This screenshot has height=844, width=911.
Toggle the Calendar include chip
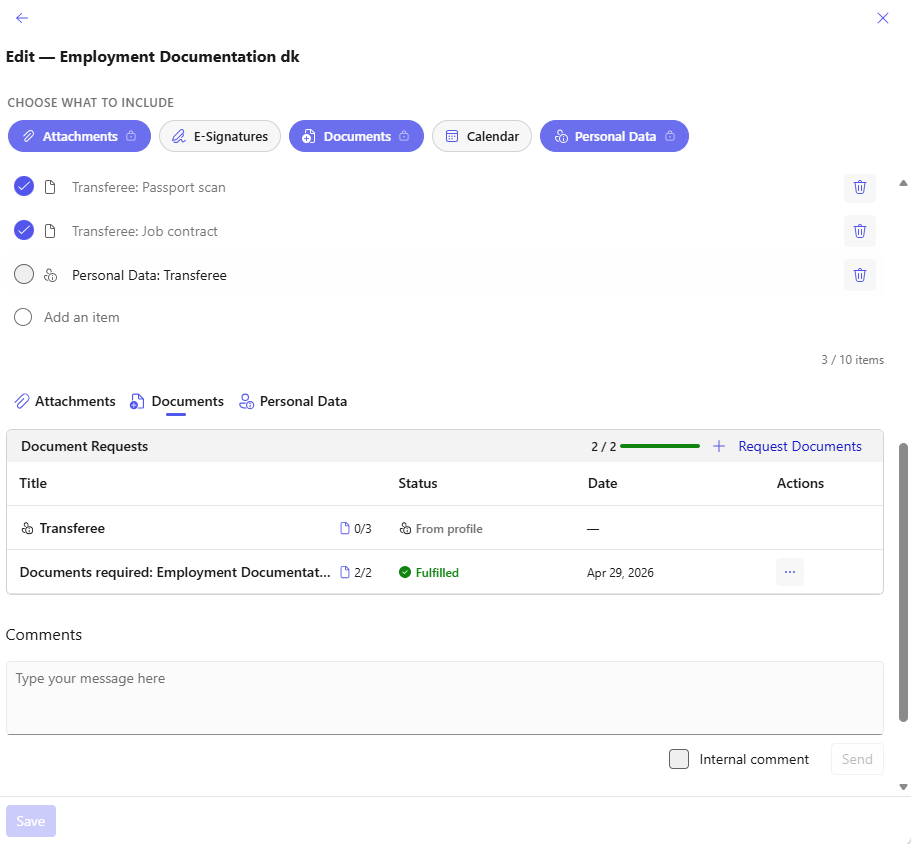coord(482,136)
